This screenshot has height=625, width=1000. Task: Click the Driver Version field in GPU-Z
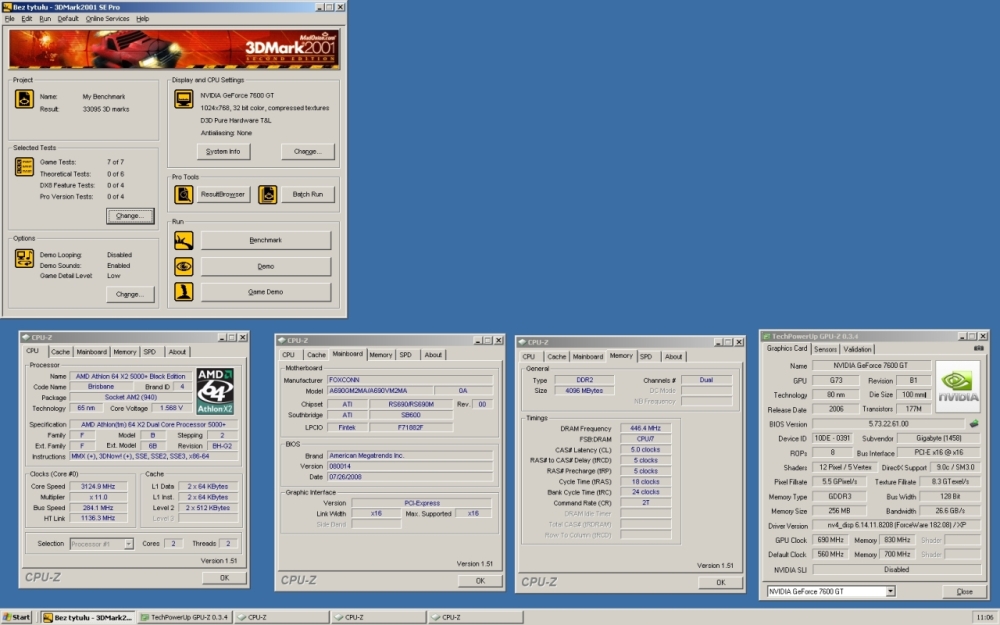tap(896, 526)
